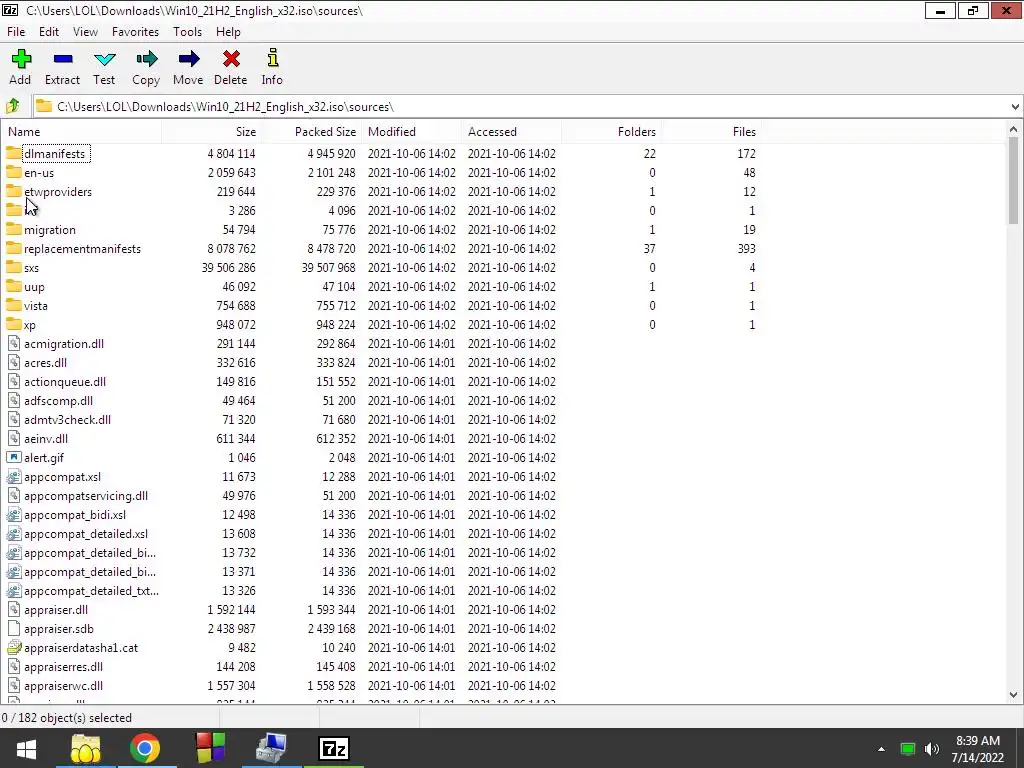Go up one folder level icon
Screen dimensions: 1024x768
coord(13,106)
